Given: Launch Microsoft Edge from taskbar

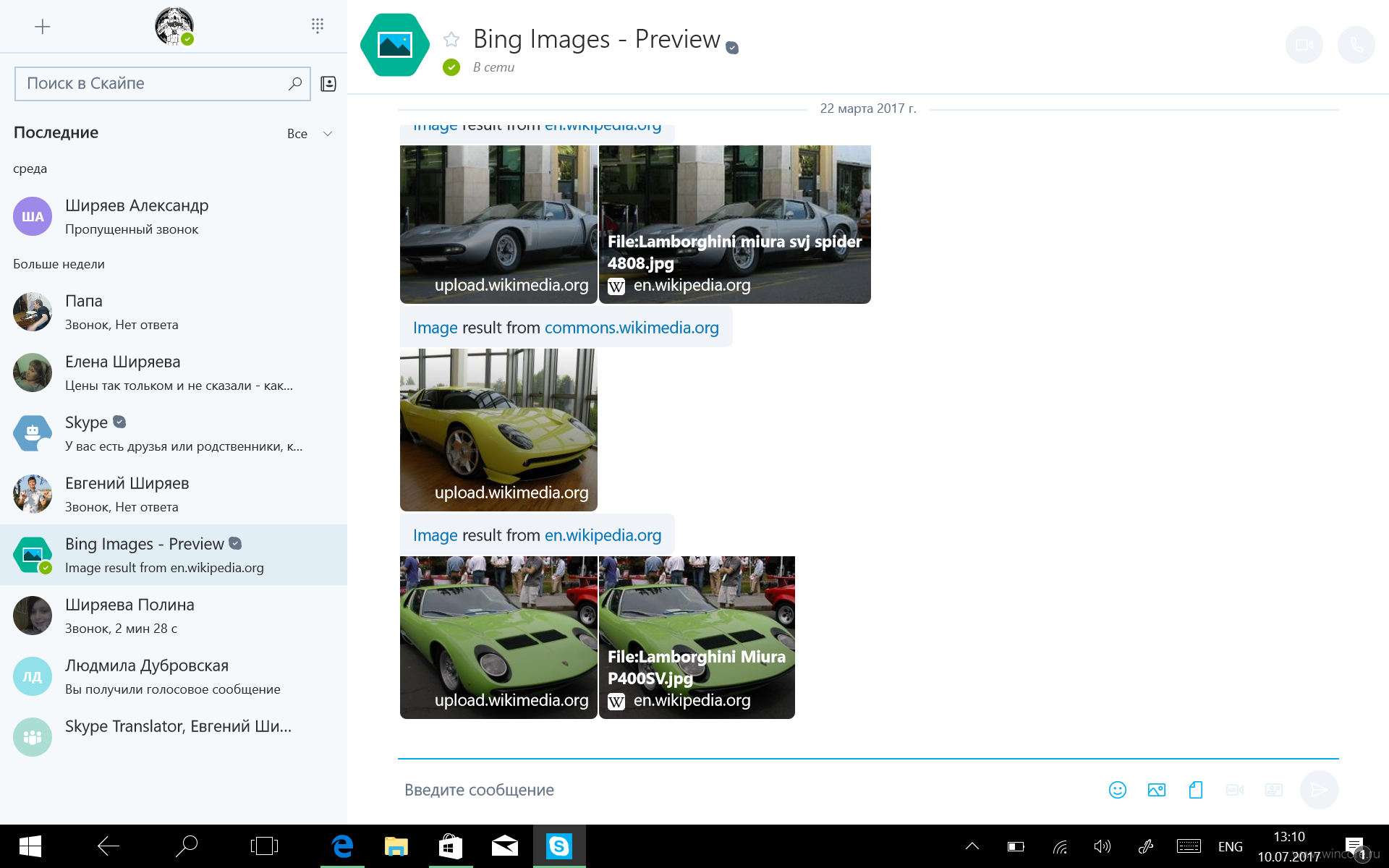Looking at the screenshot, I should click(342, 846).
